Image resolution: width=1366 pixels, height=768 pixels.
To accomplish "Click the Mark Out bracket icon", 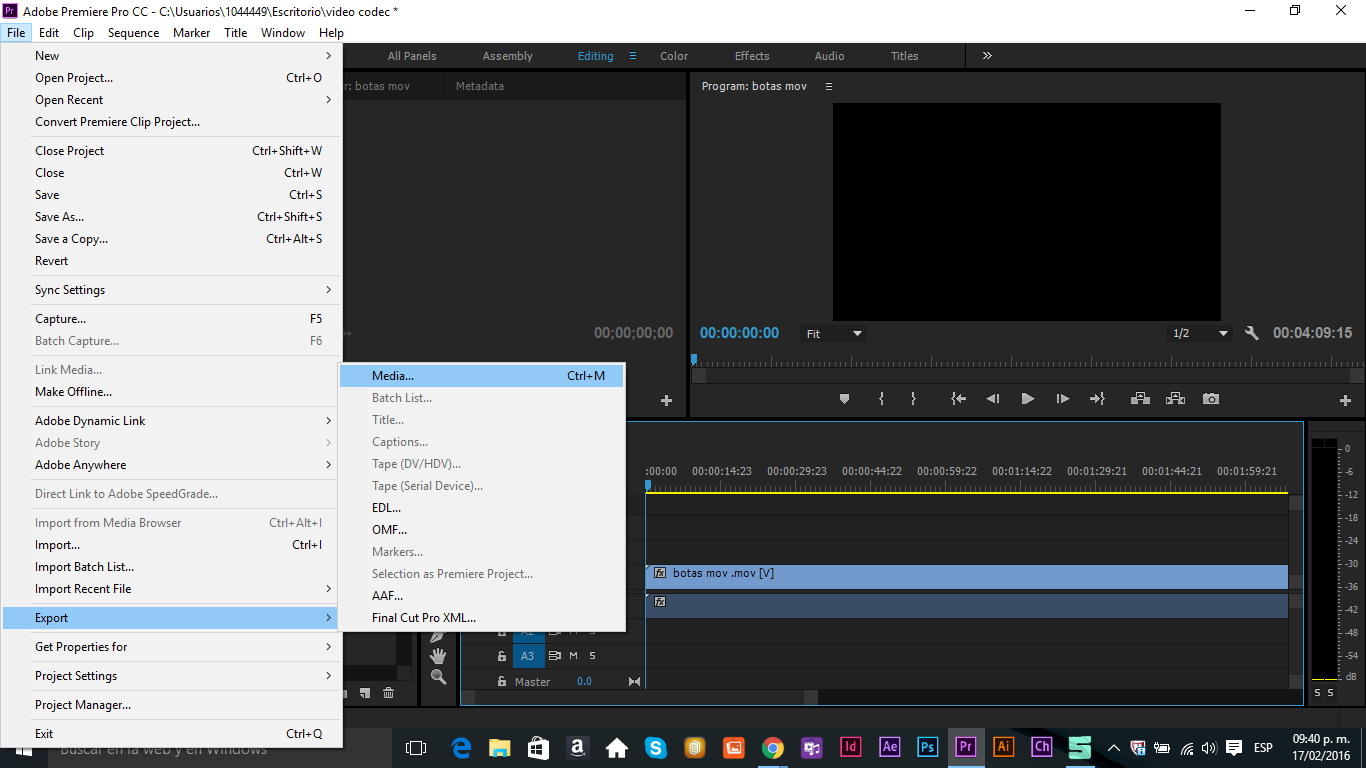I will click(913, 398).
